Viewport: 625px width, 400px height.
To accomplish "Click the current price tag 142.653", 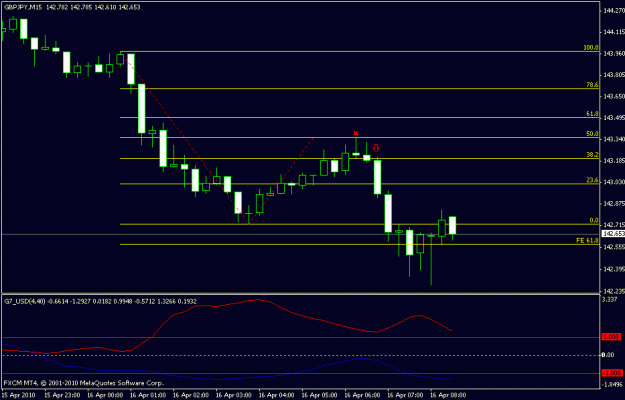I will coord(613,234).
